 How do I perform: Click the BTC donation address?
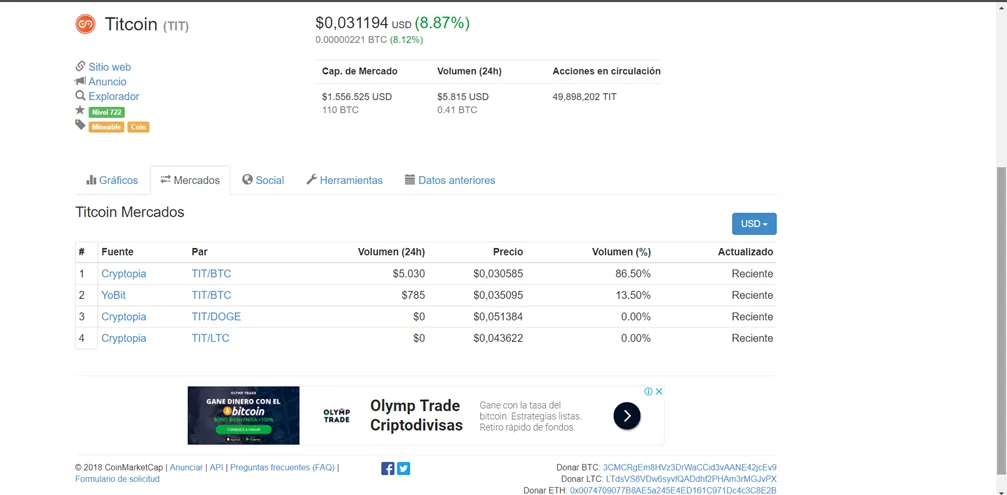[x=690, y=467]
